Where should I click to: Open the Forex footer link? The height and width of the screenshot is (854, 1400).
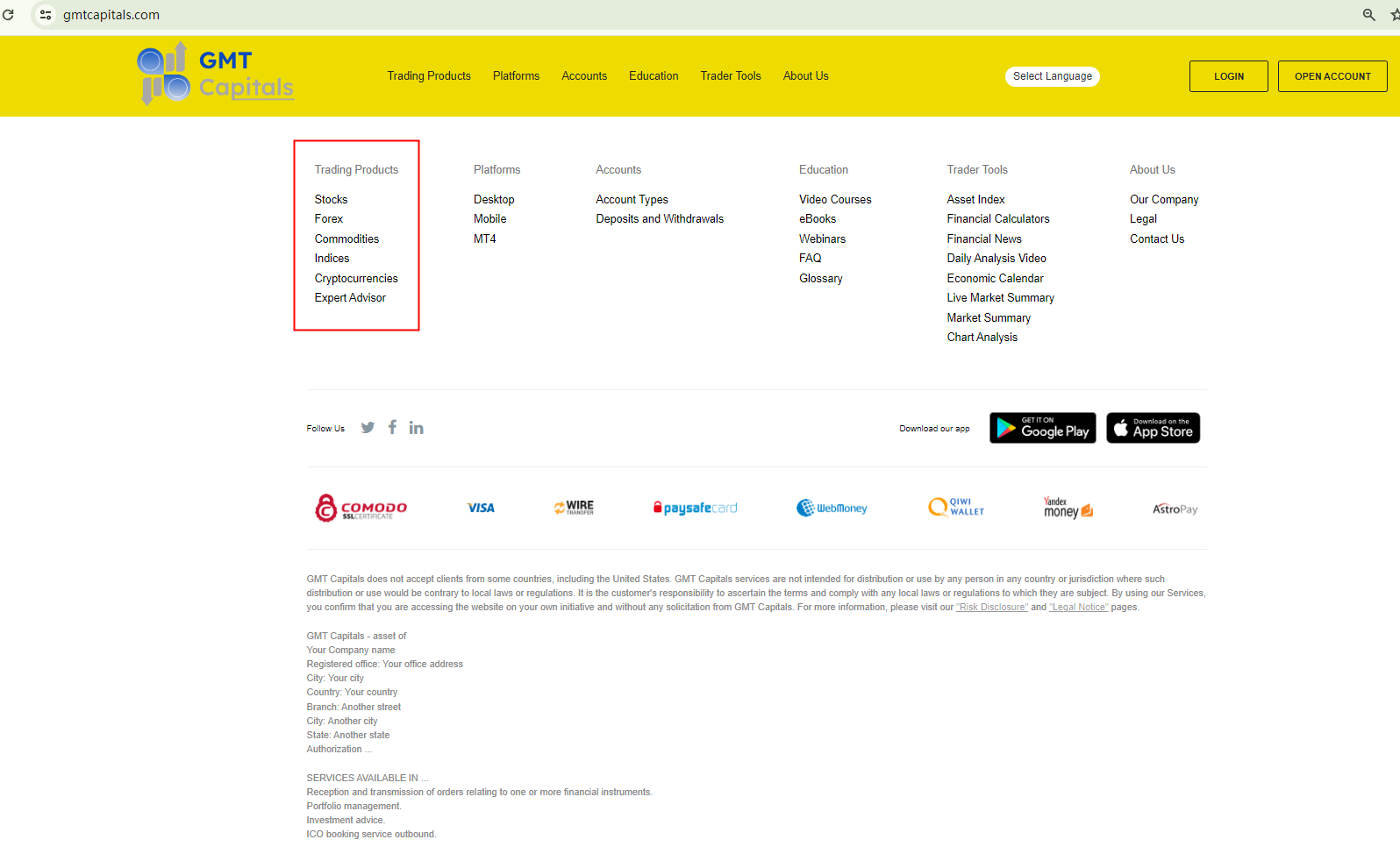tap(329, 219)
